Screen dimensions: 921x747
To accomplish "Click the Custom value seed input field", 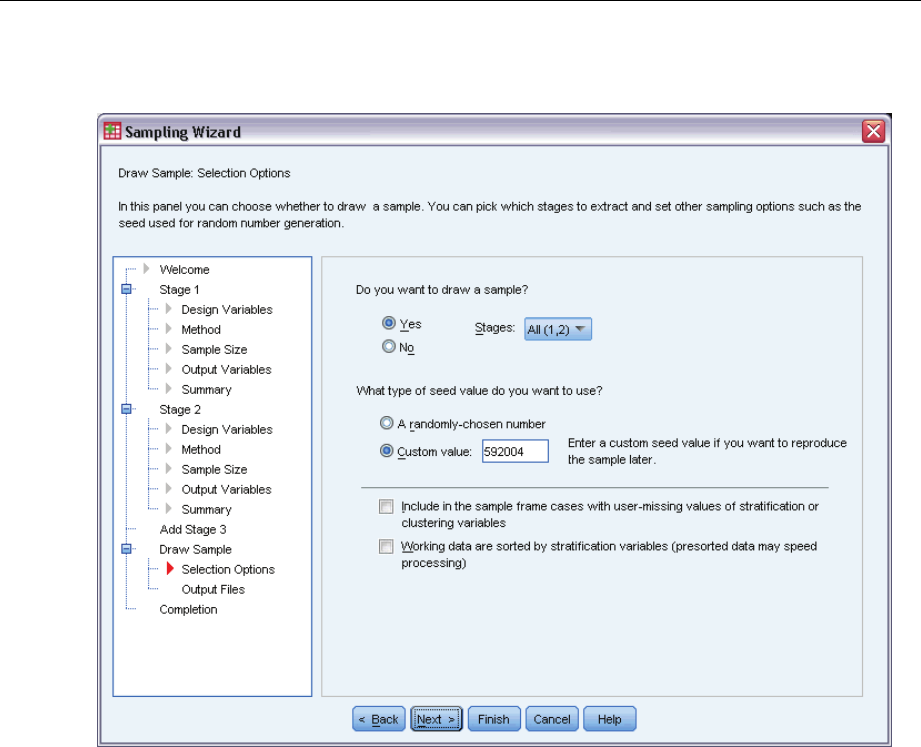I will point(515,451).
